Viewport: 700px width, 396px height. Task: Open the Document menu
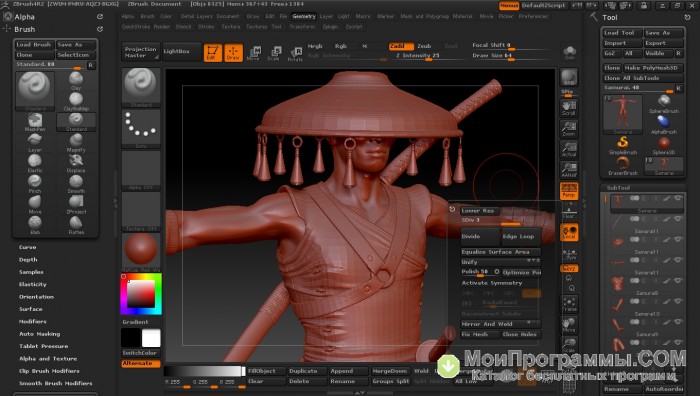[x=228, y=16]
